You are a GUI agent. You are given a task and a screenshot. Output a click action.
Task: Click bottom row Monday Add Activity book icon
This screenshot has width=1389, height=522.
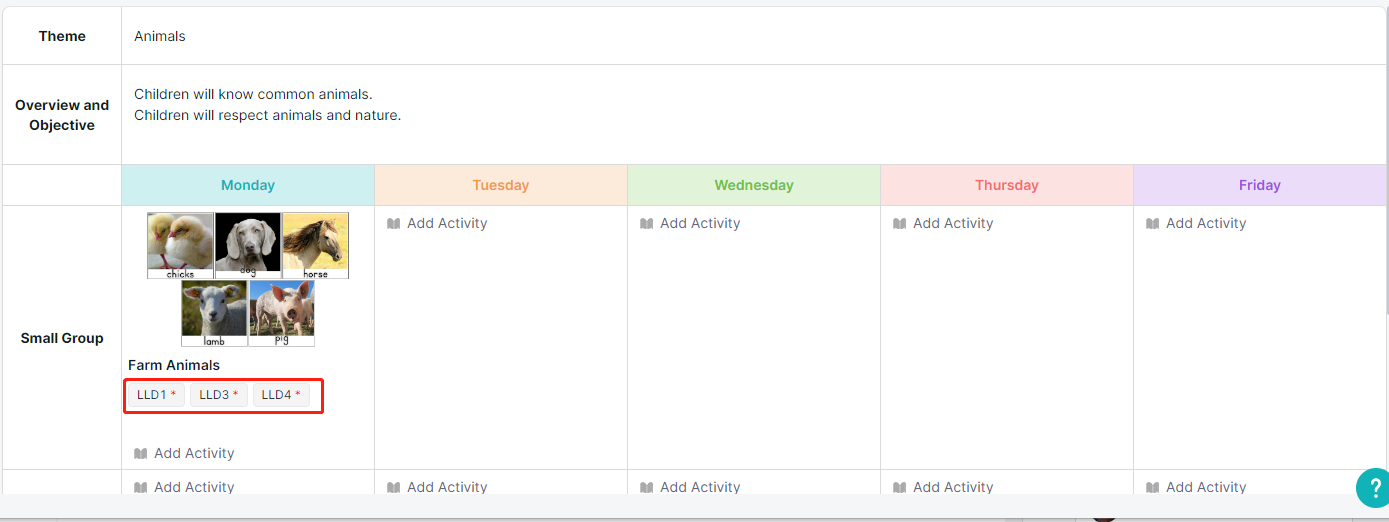(141, 487)
